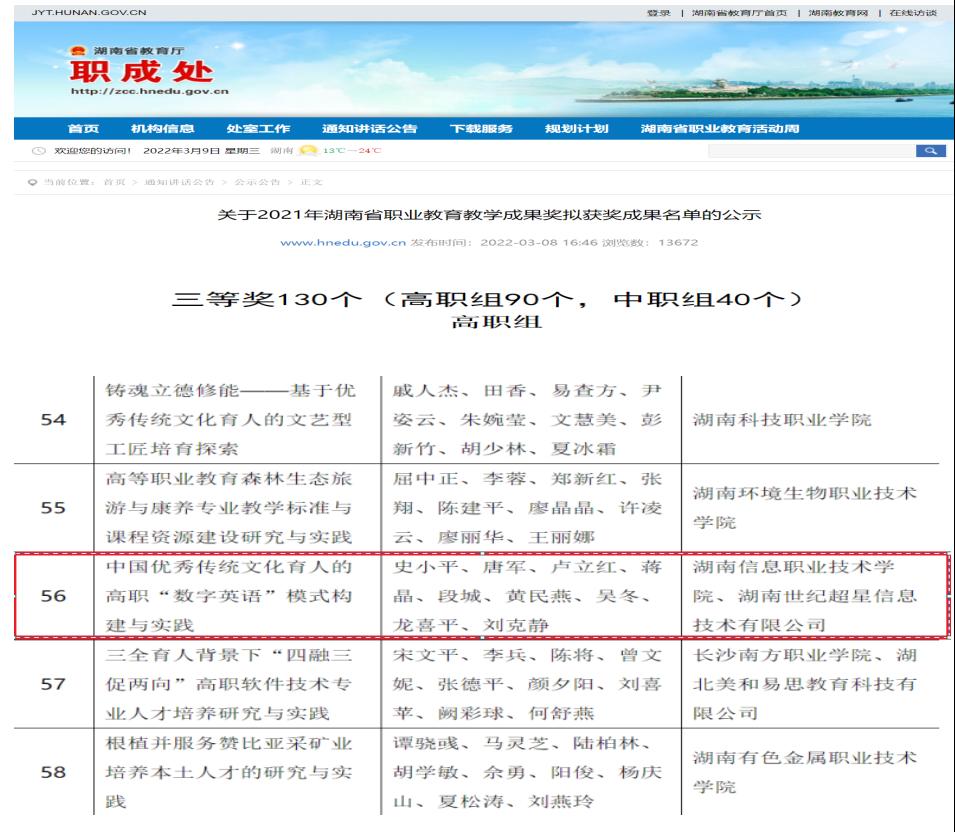Click the location pin icon in breadcrumb
Viewport: 955px width, 832px height.
point(32,182)
